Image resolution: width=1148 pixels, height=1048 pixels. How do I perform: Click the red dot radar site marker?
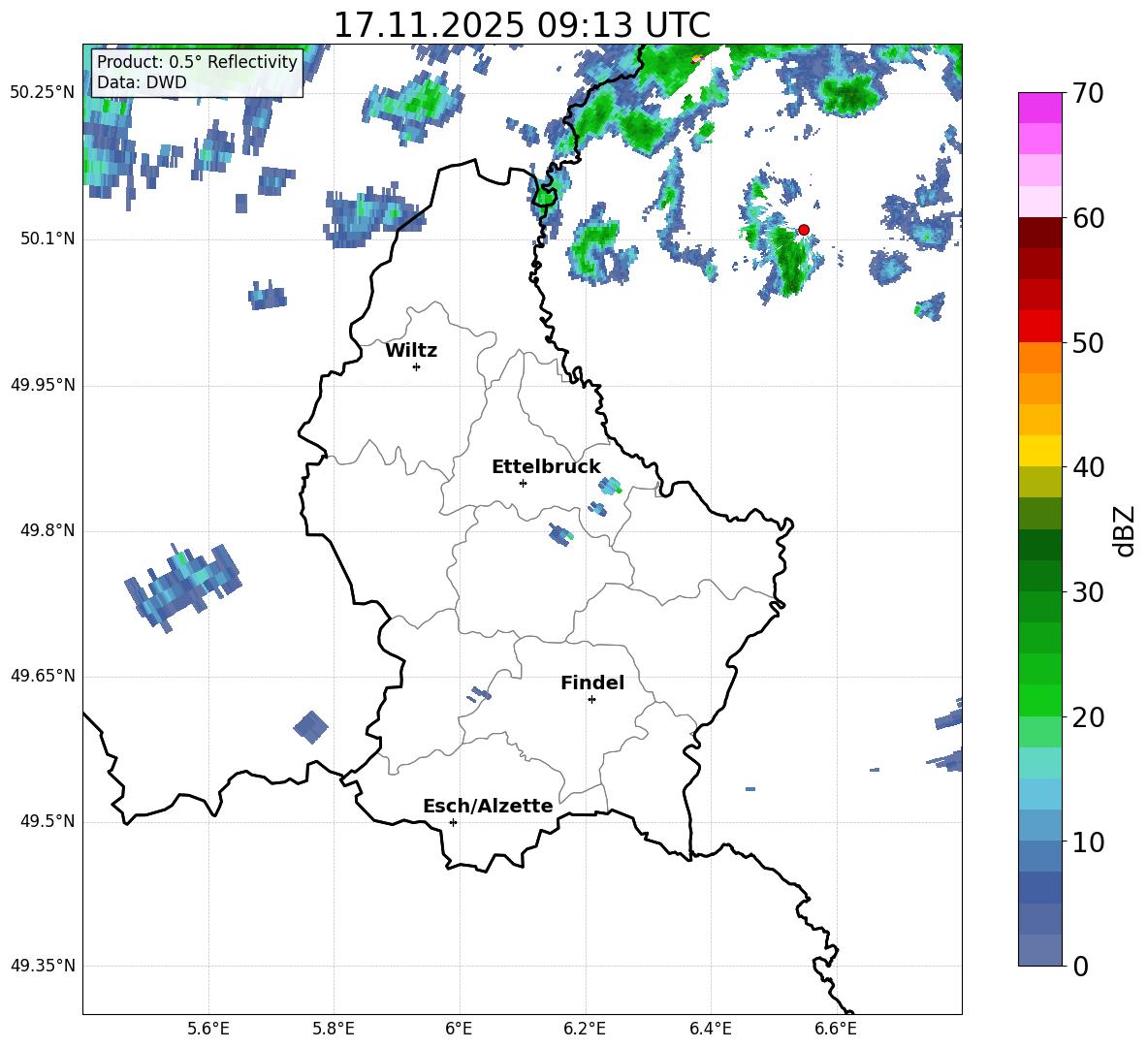tap(803, 229)
